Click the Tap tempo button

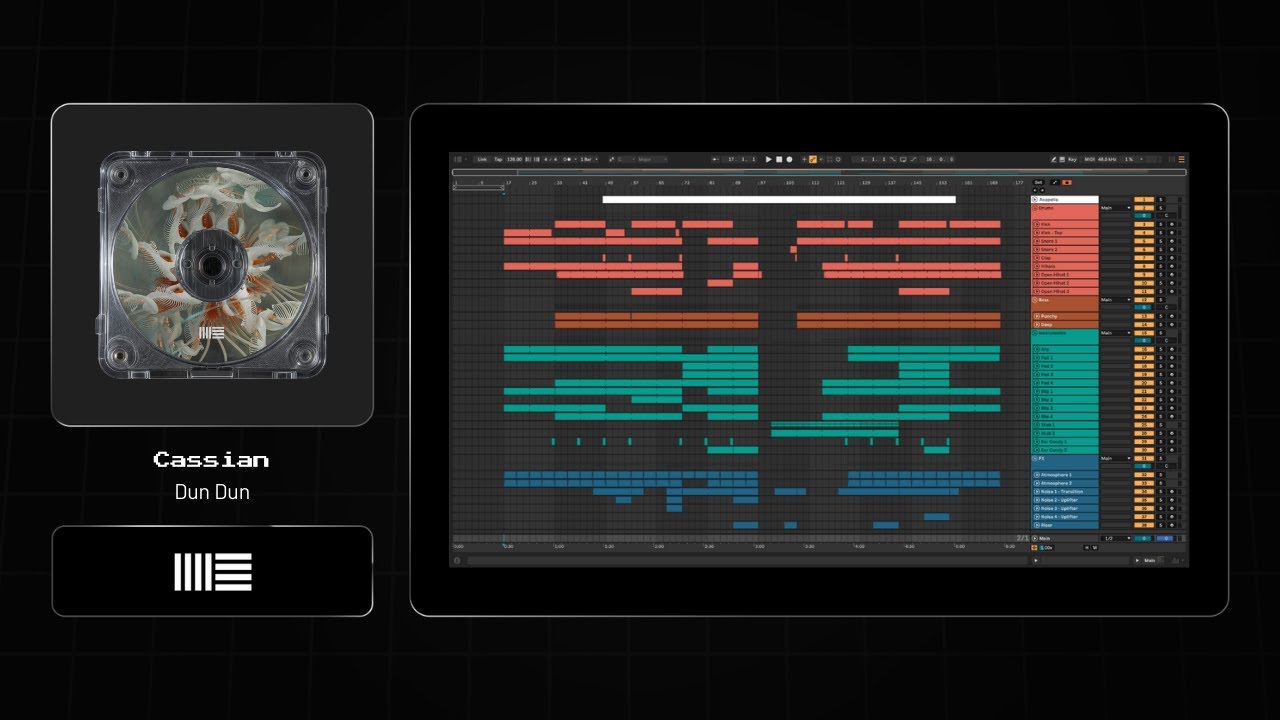coord(498,159)
